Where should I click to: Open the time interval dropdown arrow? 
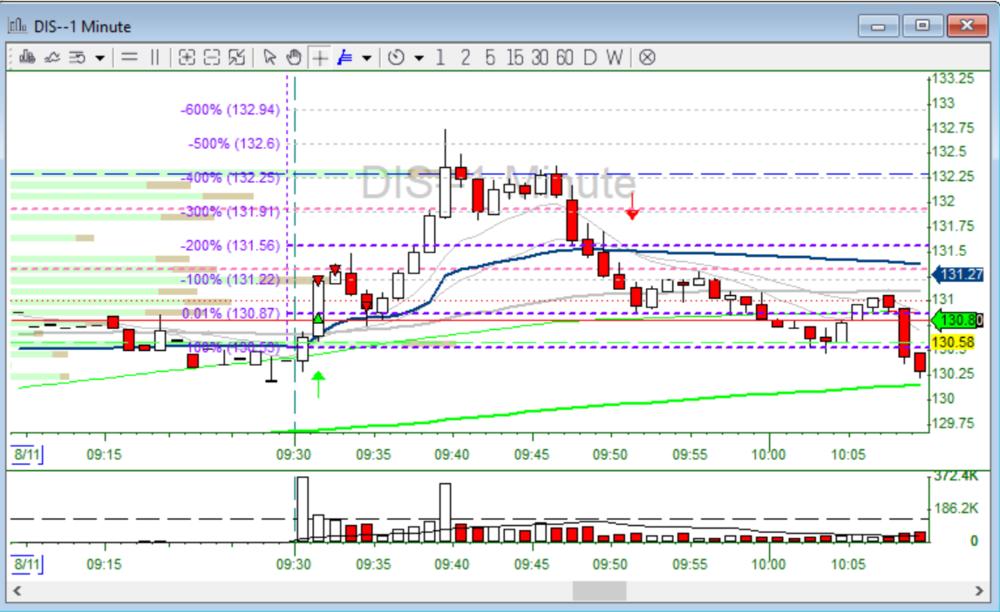[418, 58]
